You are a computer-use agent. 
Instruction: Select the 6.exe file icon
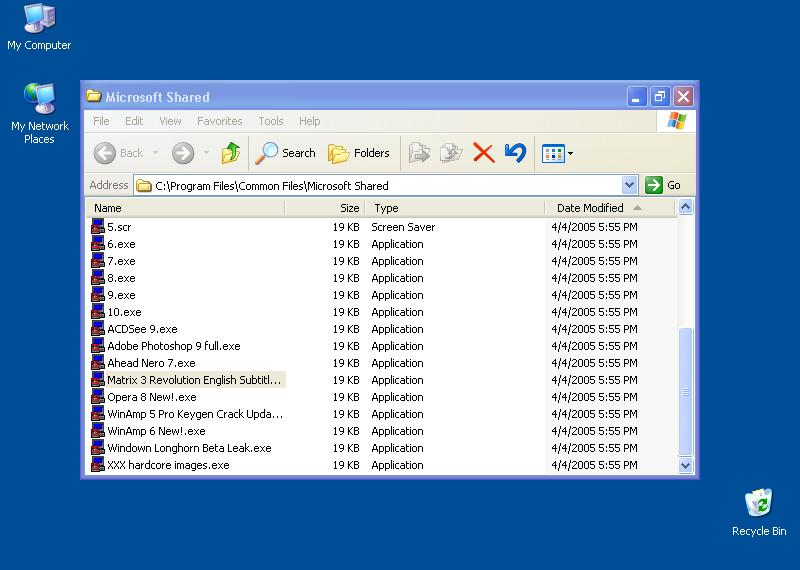98,244
